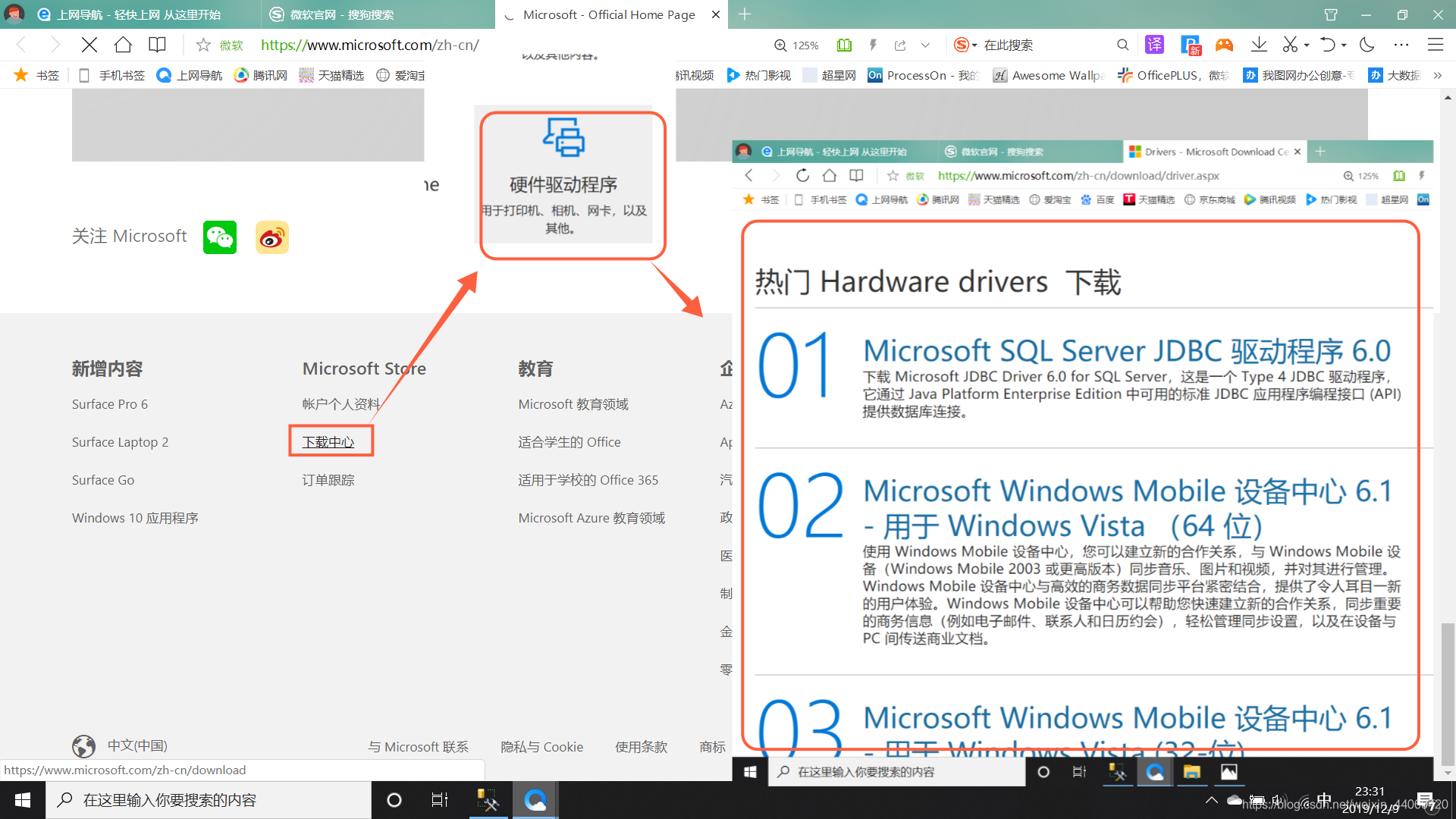Open the three-dot more tools menu

pos(1401,45)
